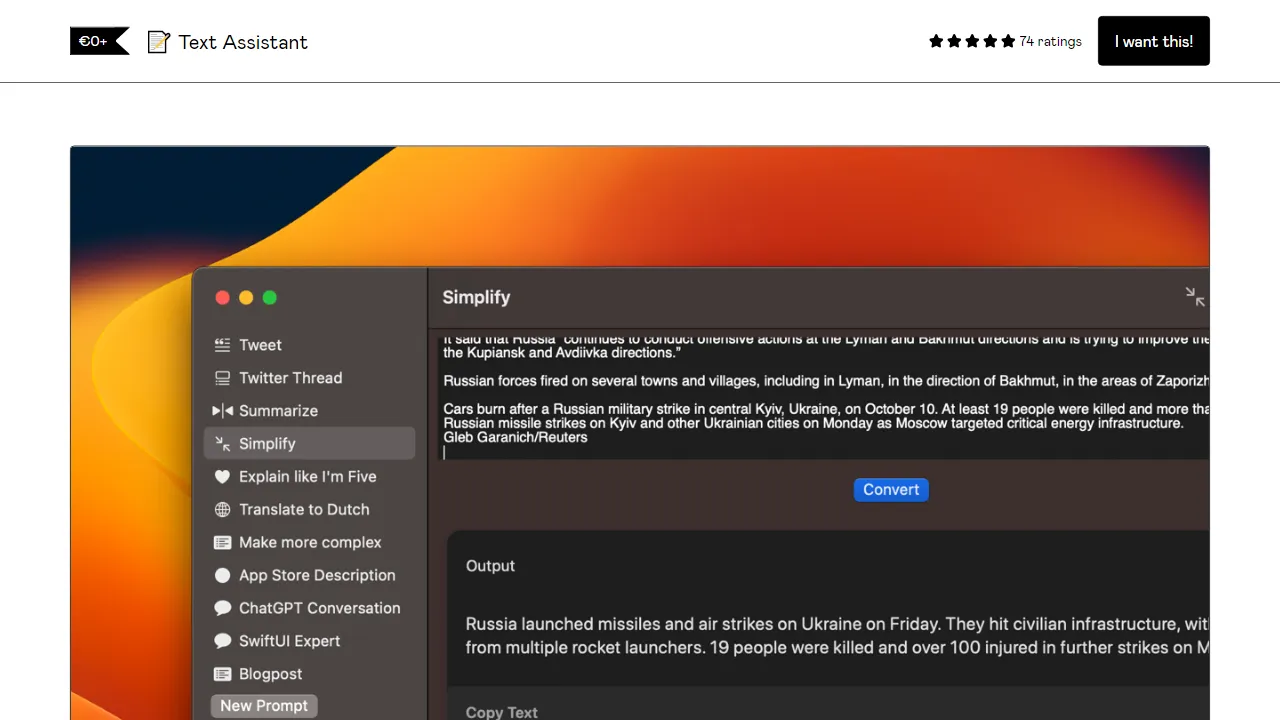Open the Make more complex prompt
Image resolution: width=1280 pixels, height=720 pixels.
point(309,543)
